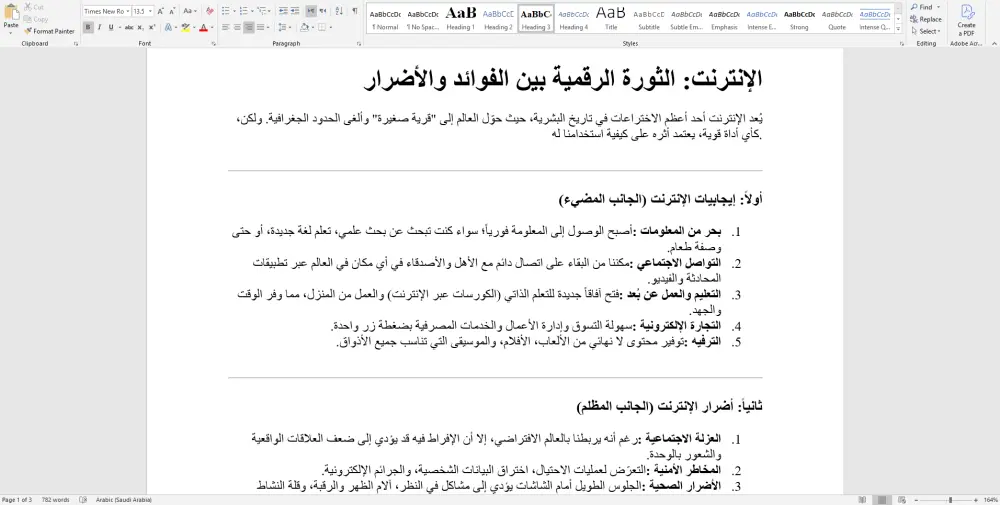Click the Text Effects icon
The width and height of the screenshot is (1000, 505).
(x=168, y=27)
